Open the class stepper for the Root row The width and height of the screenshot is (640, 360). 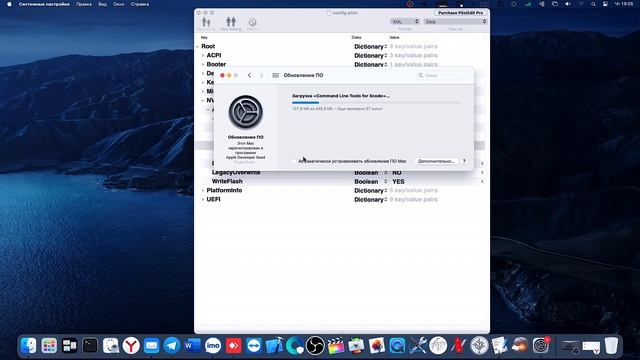pos(386,47)
